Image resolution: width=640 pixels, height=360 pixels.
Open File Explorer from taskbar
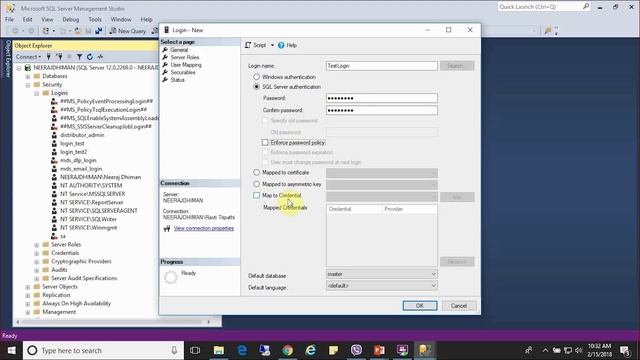point(219,350)
